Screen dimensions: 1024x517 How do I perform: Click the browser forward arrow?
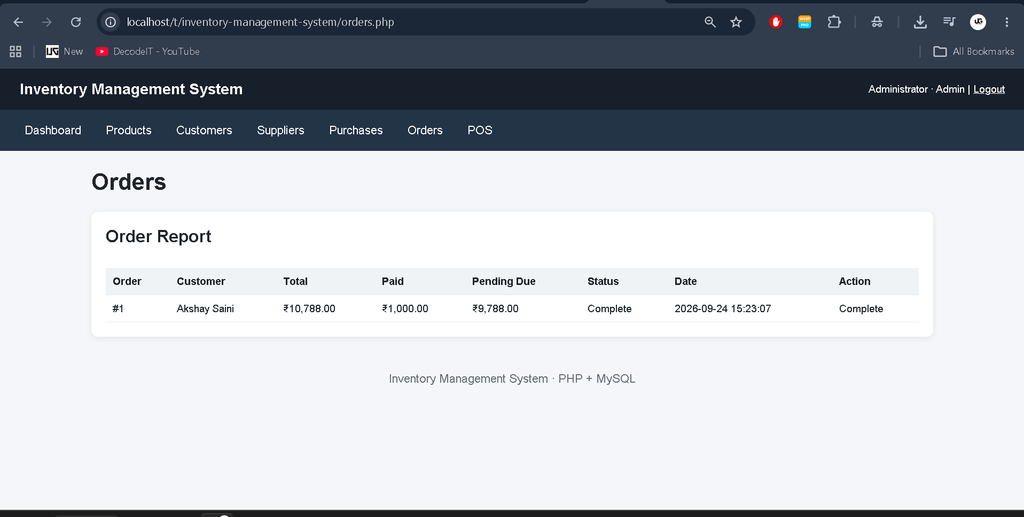point(47,22)
